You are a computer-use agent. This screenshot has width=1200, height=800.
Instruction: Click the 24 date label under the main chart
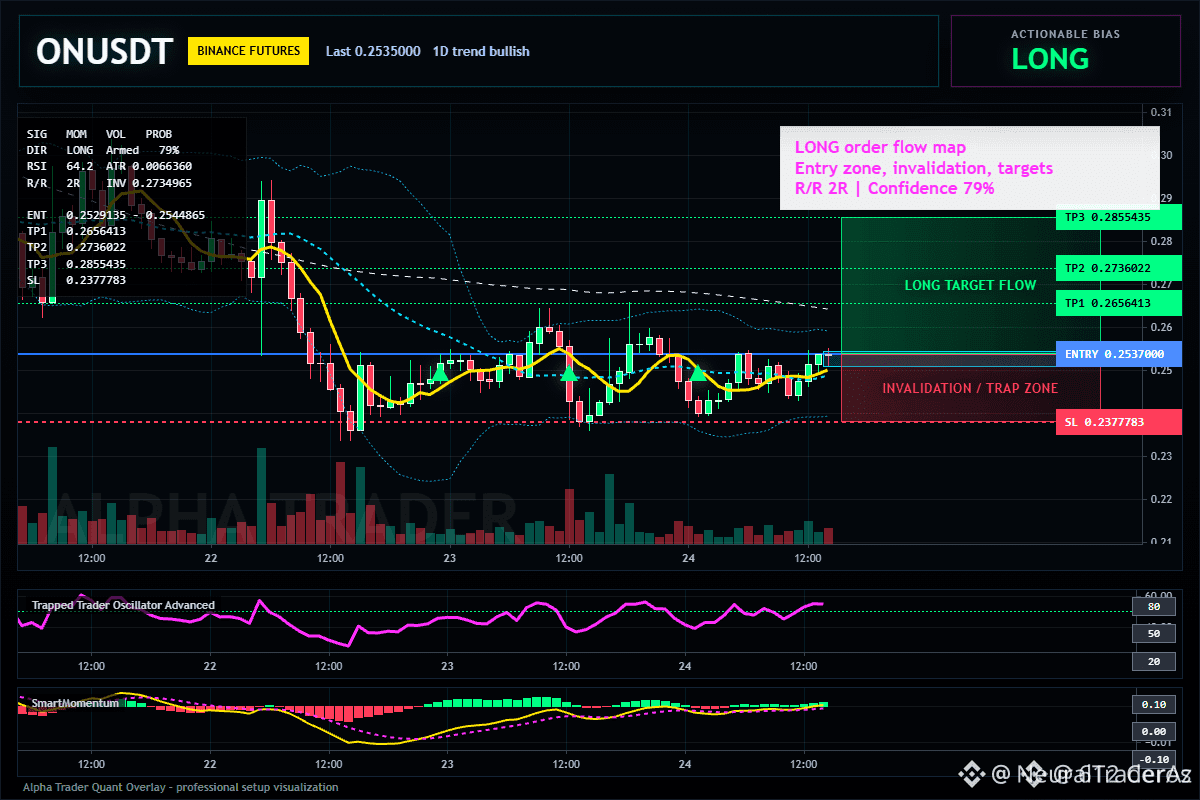(x=686, y=558)
